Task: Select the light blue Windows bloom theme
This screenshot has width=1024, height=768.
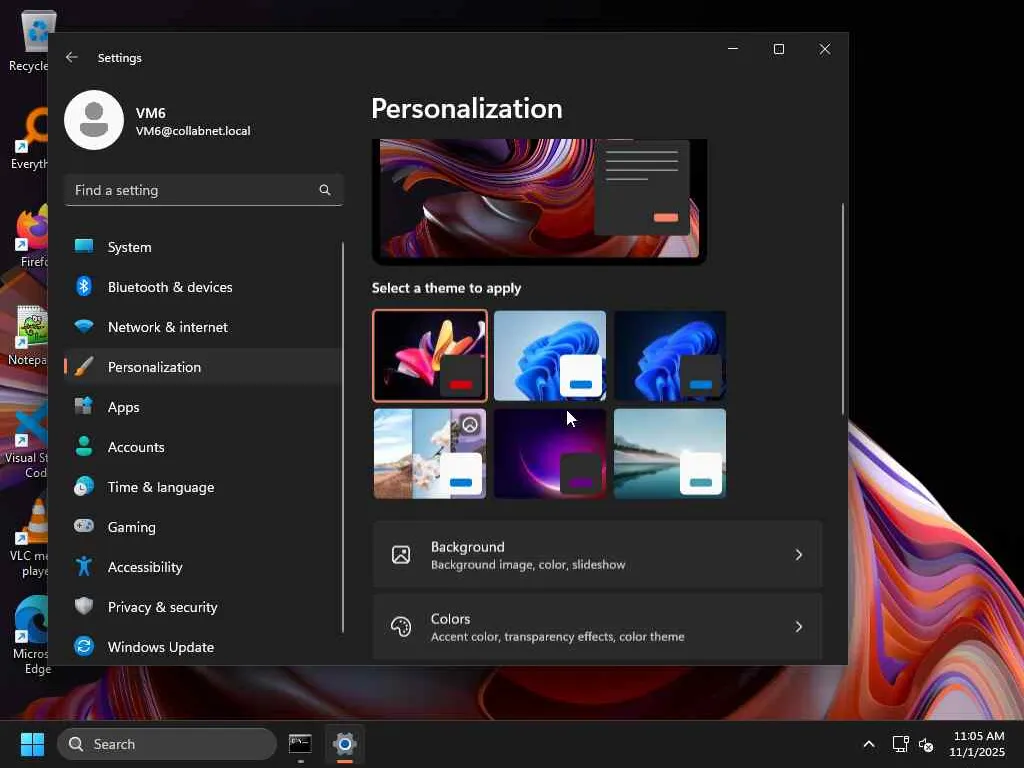Action: click(549, 355)
